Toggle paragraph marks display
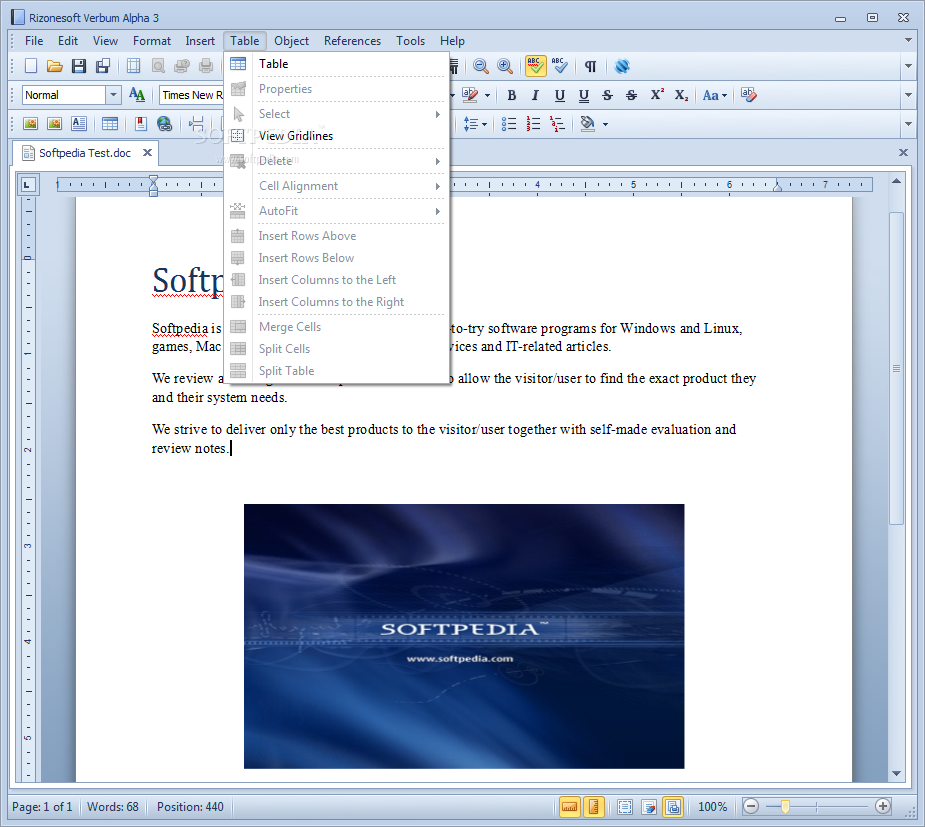This screenshot has height=827, width=925. [x=590, y=66]
